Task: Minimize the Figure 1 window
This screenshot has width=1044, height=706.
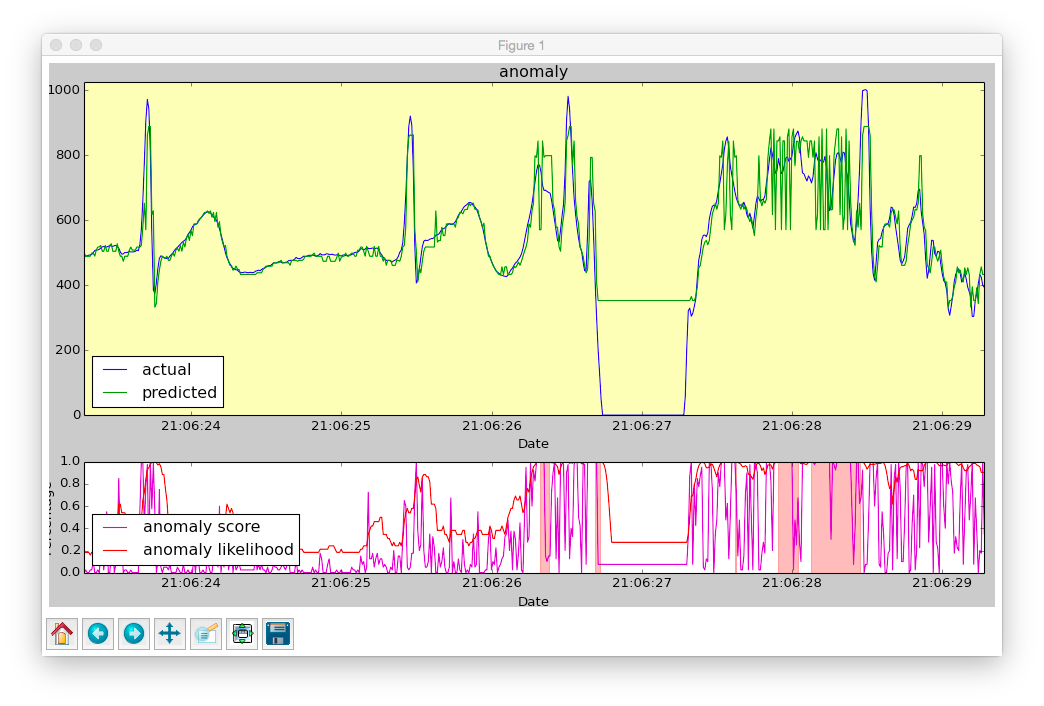Action: 76,45
